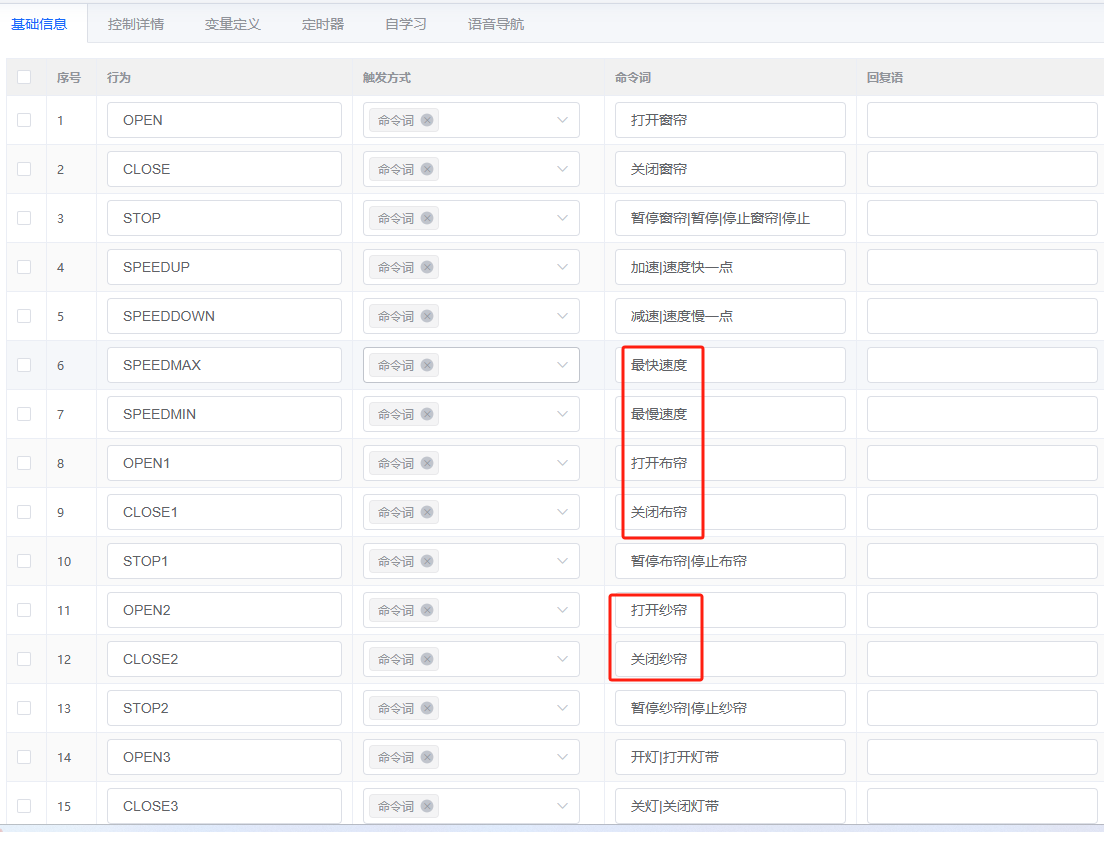Open the 语音导航 tab
This screenshot has width=1104, height=843.
(x=496, y=24)
